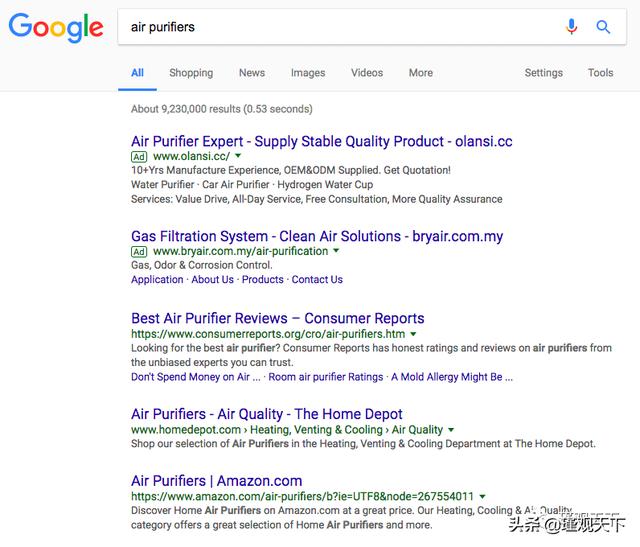This screenshot has height=547, width=640.
Task: Click About 9,230,000 results text
Action: [x=222, y=109]
